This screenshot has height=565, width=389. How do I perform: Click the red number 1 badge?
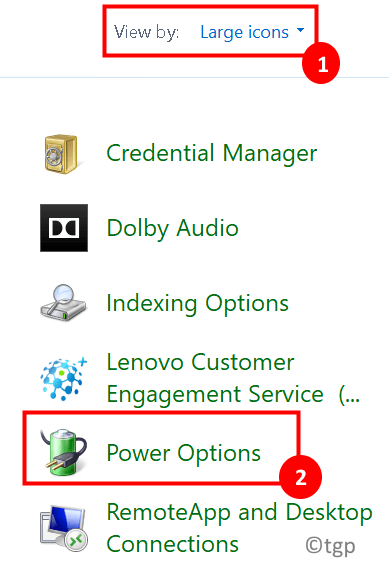click(321, 63)
